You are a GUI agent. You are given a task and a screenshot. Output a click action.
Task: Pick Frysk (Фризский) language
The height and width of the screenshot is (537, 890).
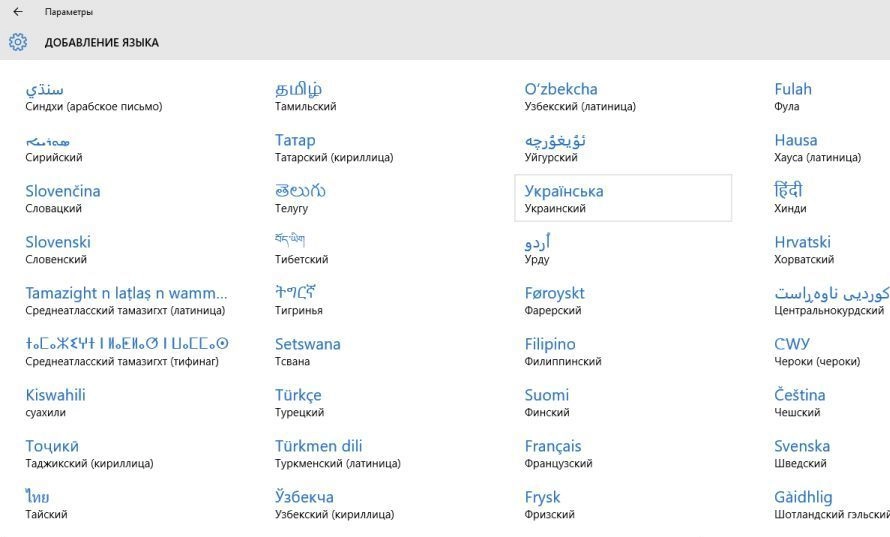pyautogui.click(x=550, y=504)
